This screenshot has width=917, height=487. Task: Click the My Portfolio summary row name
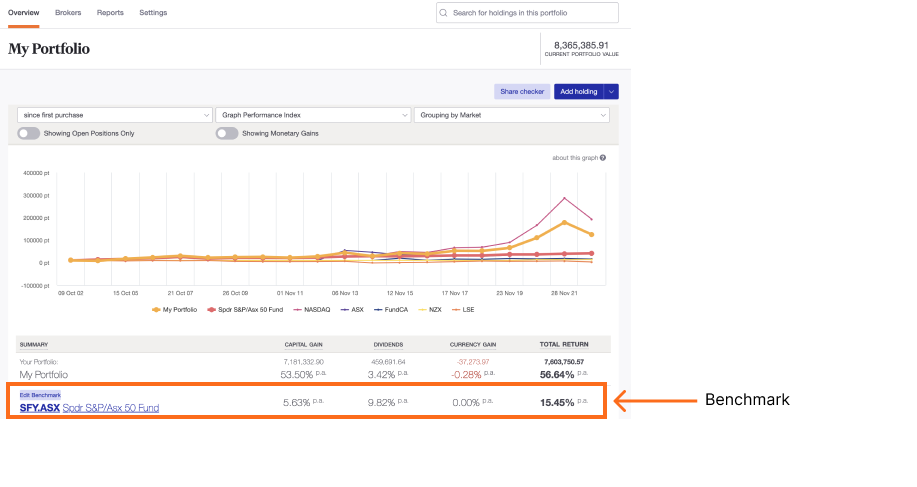[x=44, y=375]
